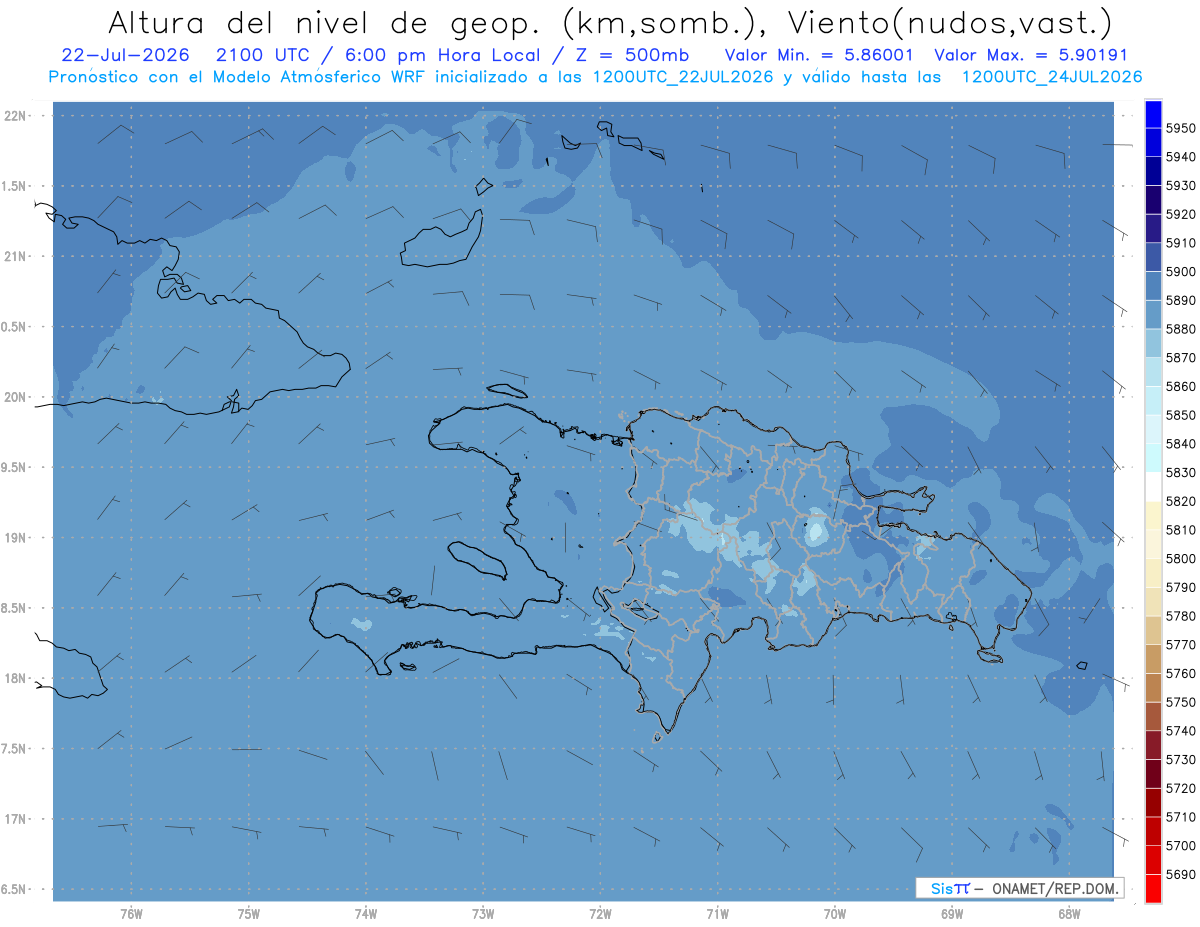The image size is (1200, 927).
Task: Click the 70W longitude axis label
Action: click(x=835, y=913)
